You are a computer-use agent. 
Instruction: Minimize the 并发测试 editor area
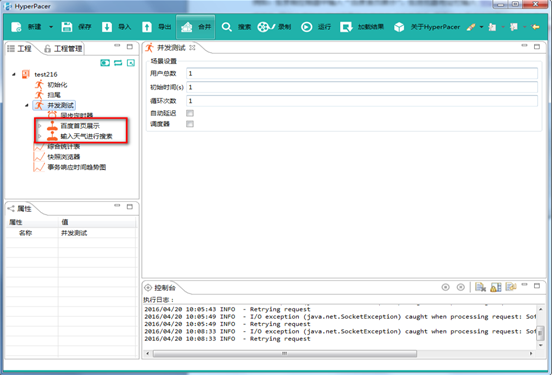[x=525, y=46]
